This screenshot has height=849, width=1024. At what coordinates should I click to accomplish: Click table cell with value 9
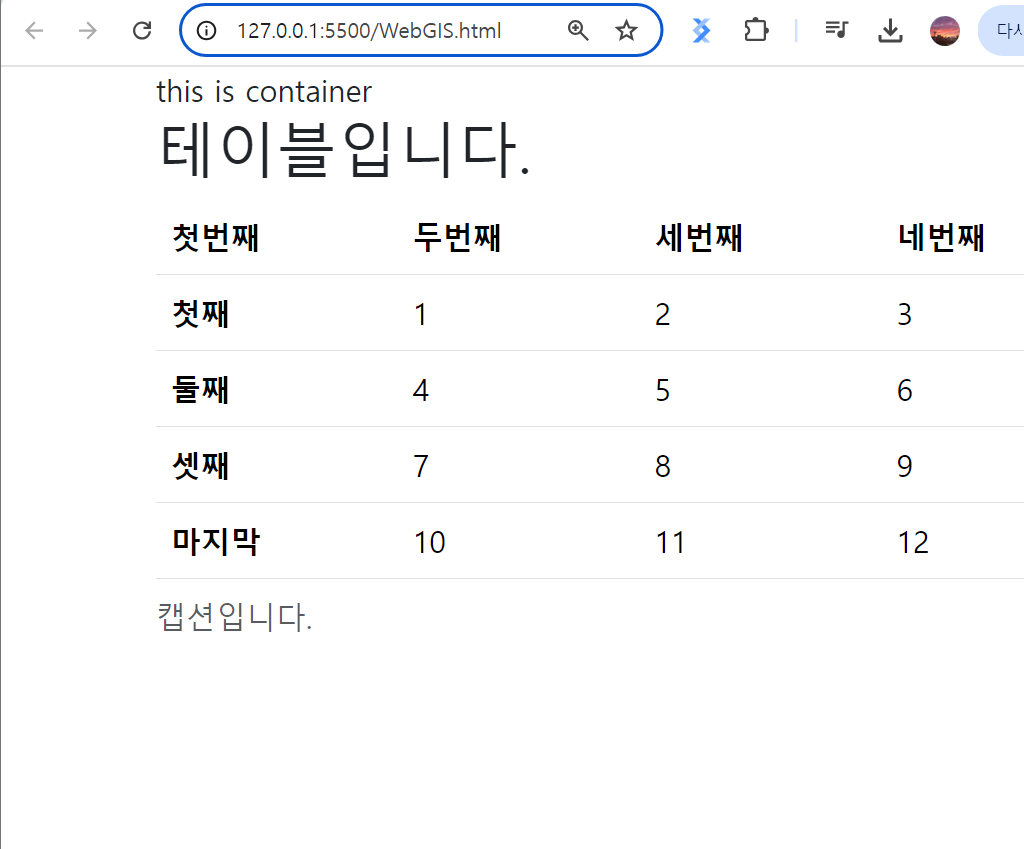[x=904, y=466]
